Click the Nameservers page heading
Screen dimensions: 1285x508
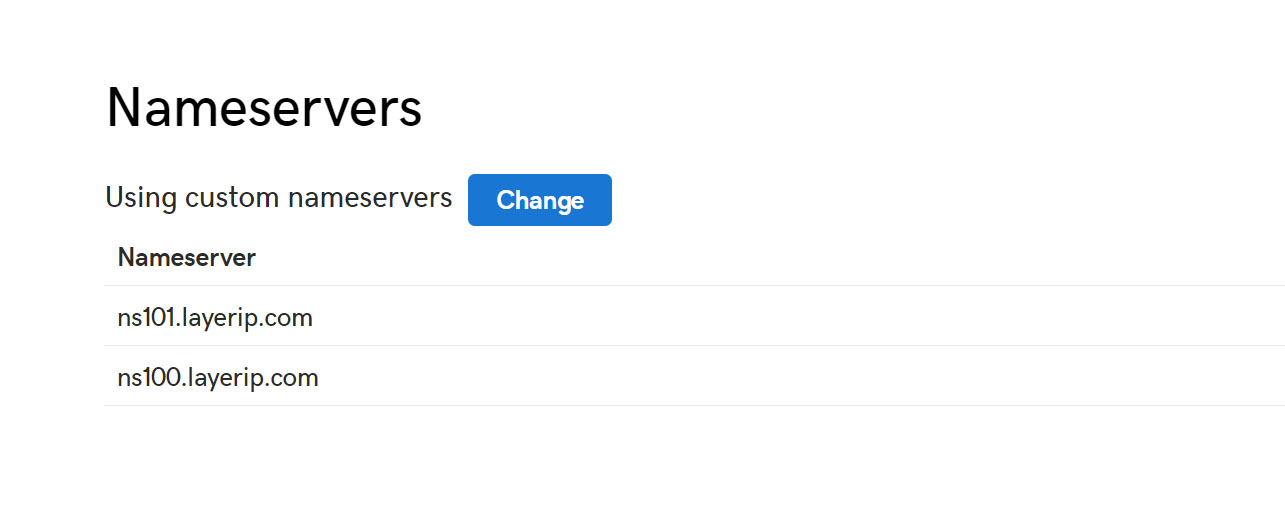click(x=264, y=108)
